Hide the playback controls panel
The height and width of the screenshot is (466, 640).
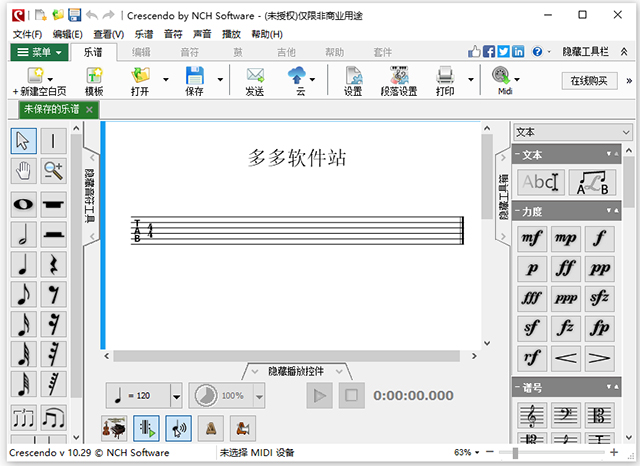tap(296, 371)
